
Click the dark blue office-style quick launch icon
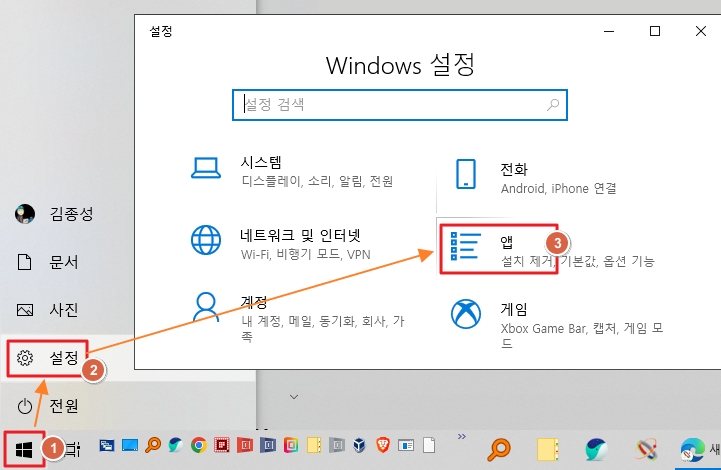coord(268,445)
